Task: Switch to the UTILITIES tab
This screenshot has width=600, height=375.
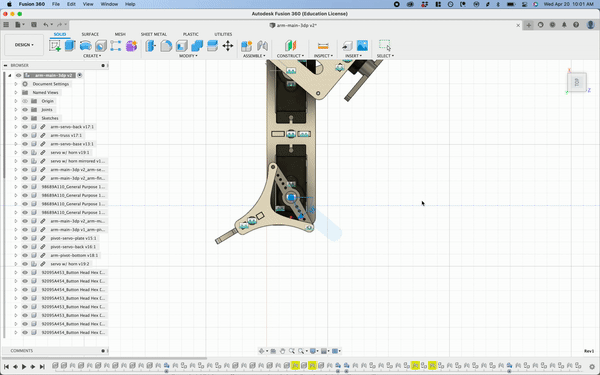Action: click(223, 34)
